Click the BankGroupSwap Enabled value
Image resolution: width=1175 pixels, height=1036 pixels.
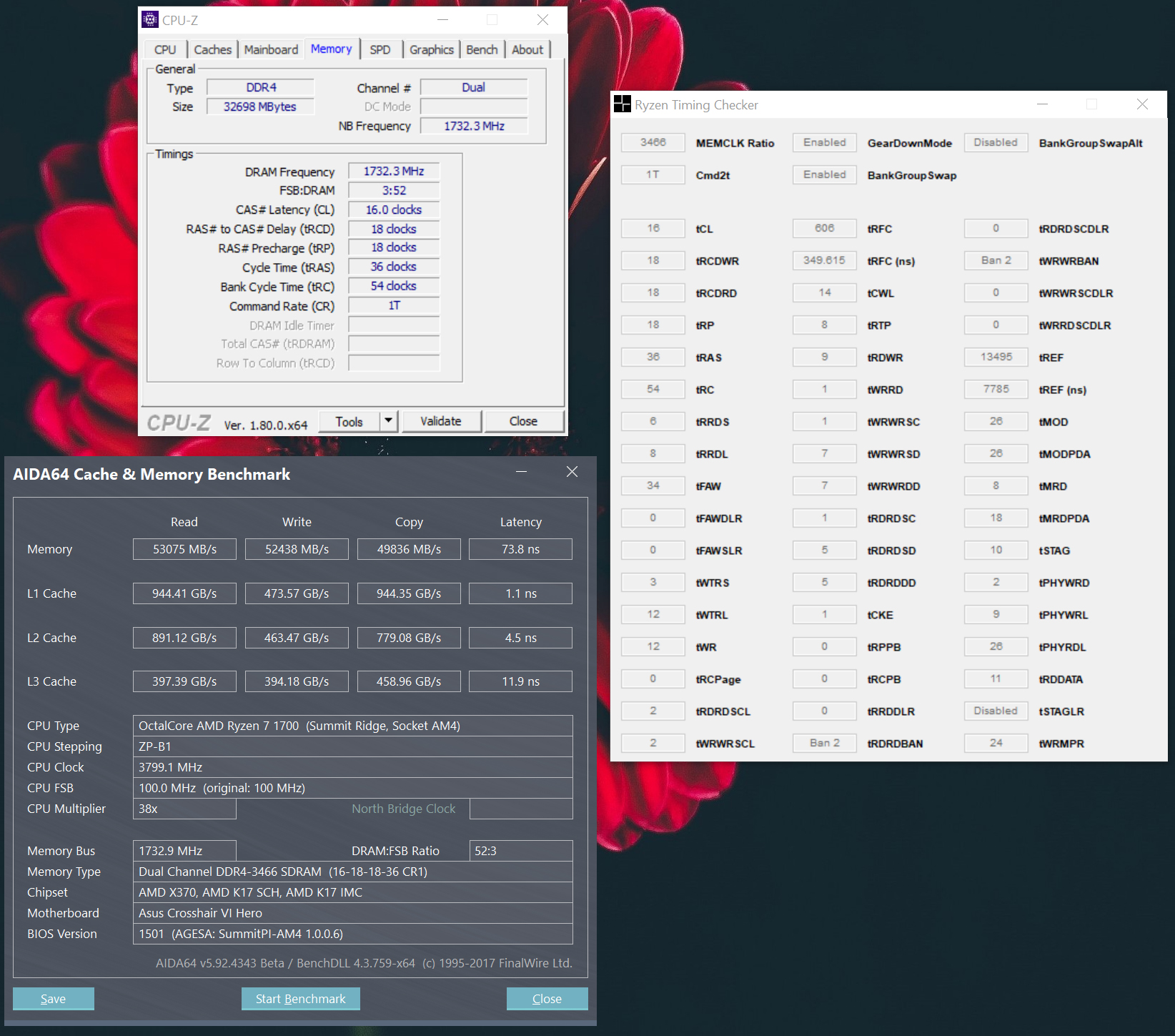[825, 174]
